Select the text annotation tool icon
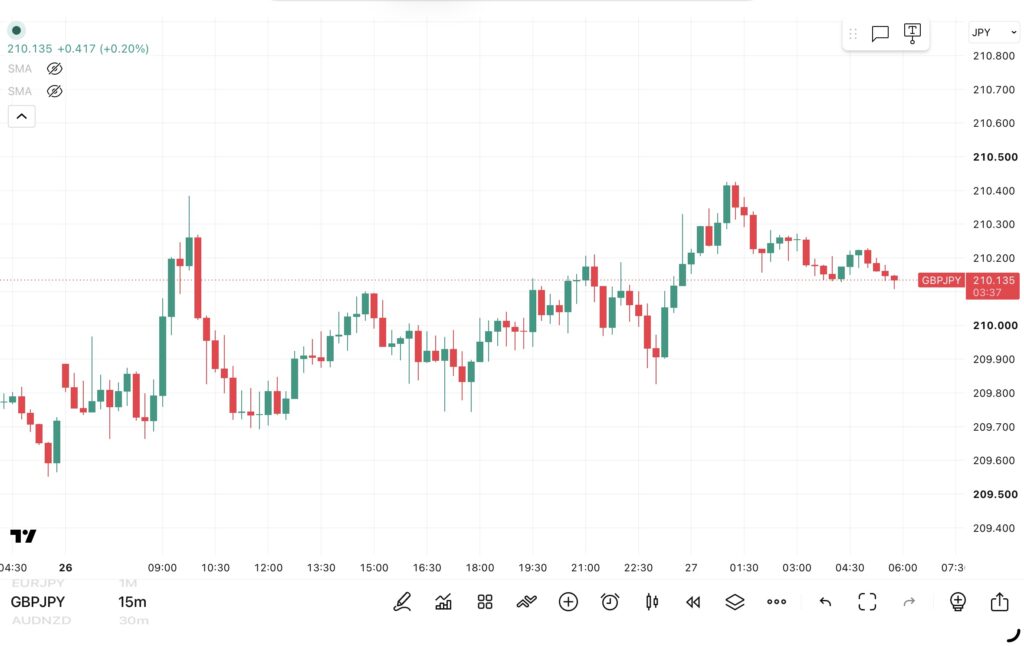Screen dimensions: 1024x646 pos(912,33)
